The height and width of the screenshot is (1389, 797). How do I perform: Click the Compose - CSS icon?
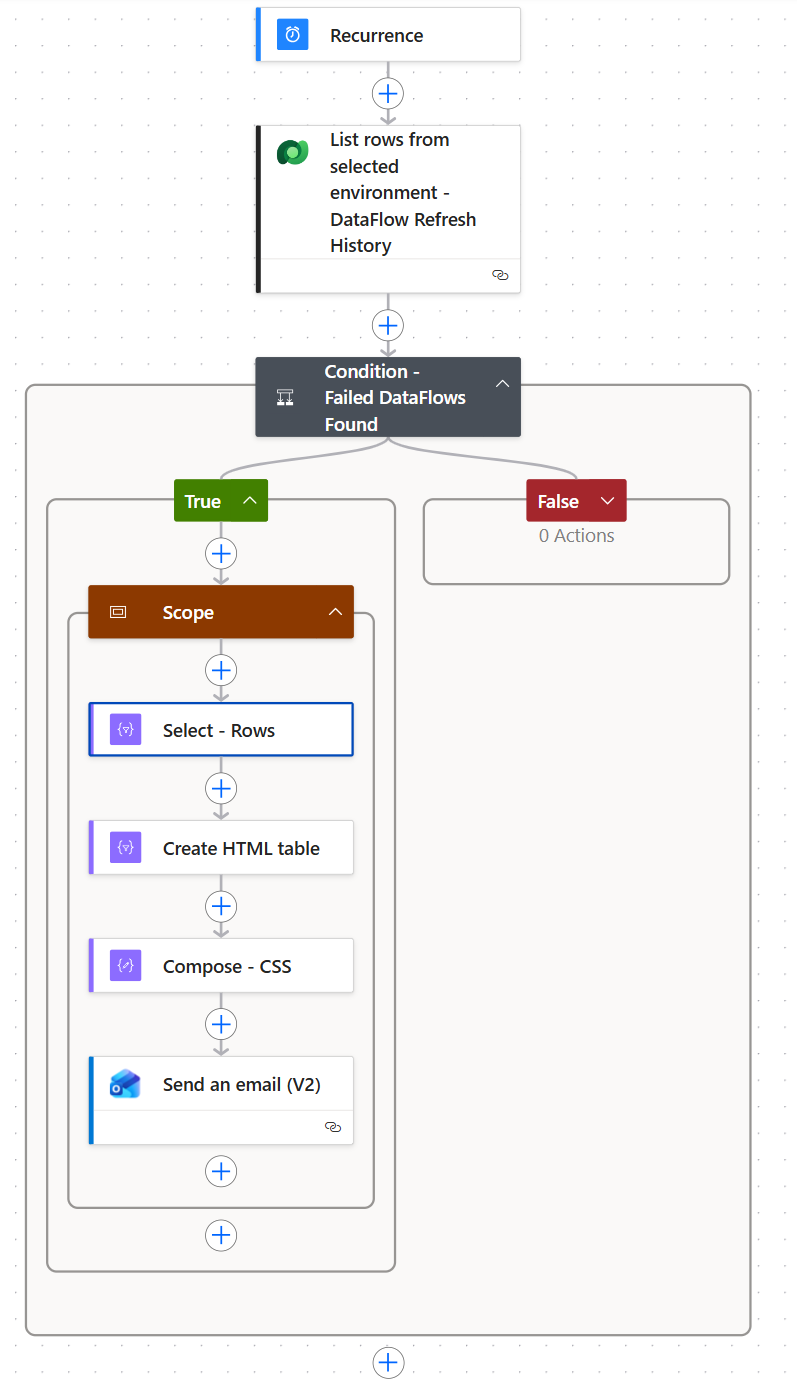126,966
